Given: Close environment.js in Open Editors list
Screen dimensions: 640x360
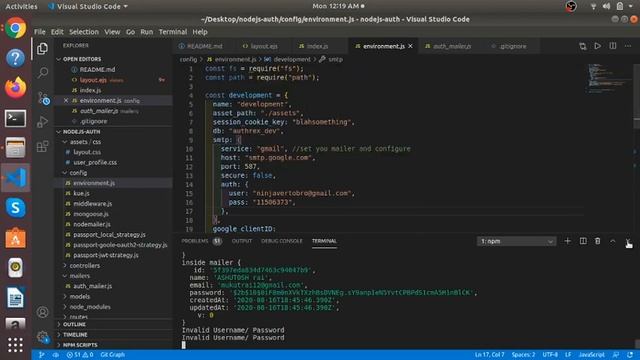Looking at the screenshot, I should [66, 100].
